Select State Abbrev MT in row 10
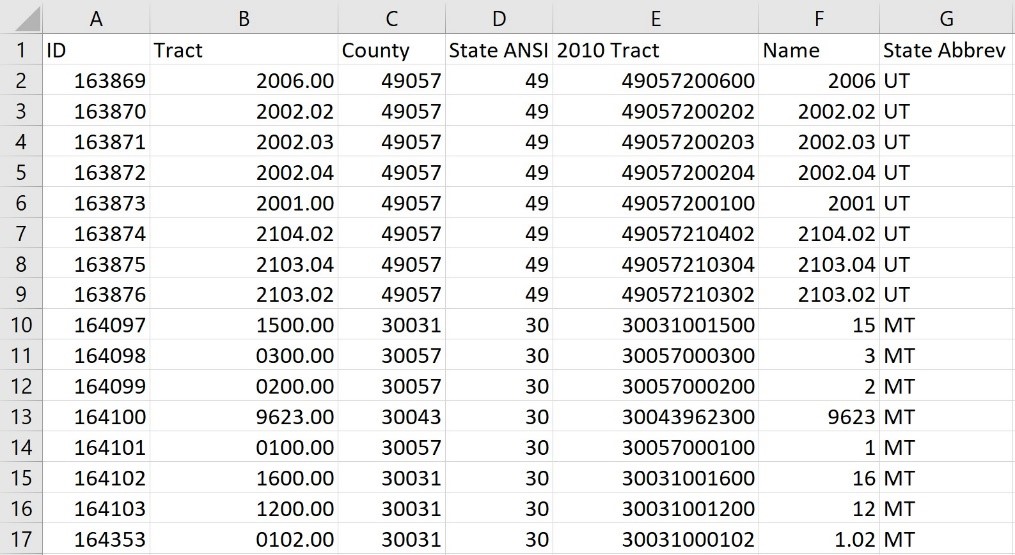Viewport: 1015px width, 555px height. pyautogui.click(x=947, y=325)
